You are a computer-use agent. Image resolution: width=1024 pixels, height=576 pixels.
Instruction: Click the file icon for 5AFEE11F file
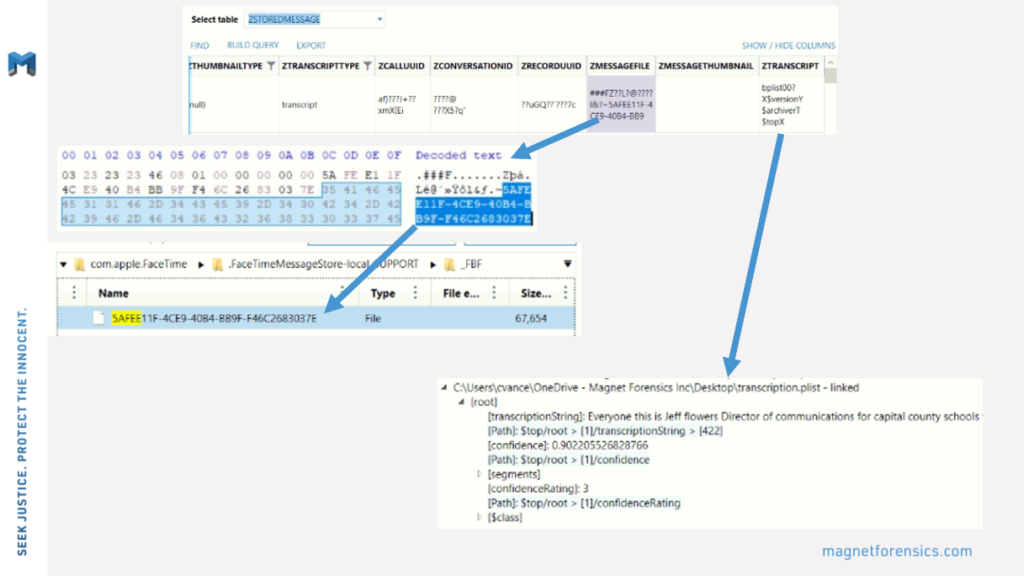(99, 318)
